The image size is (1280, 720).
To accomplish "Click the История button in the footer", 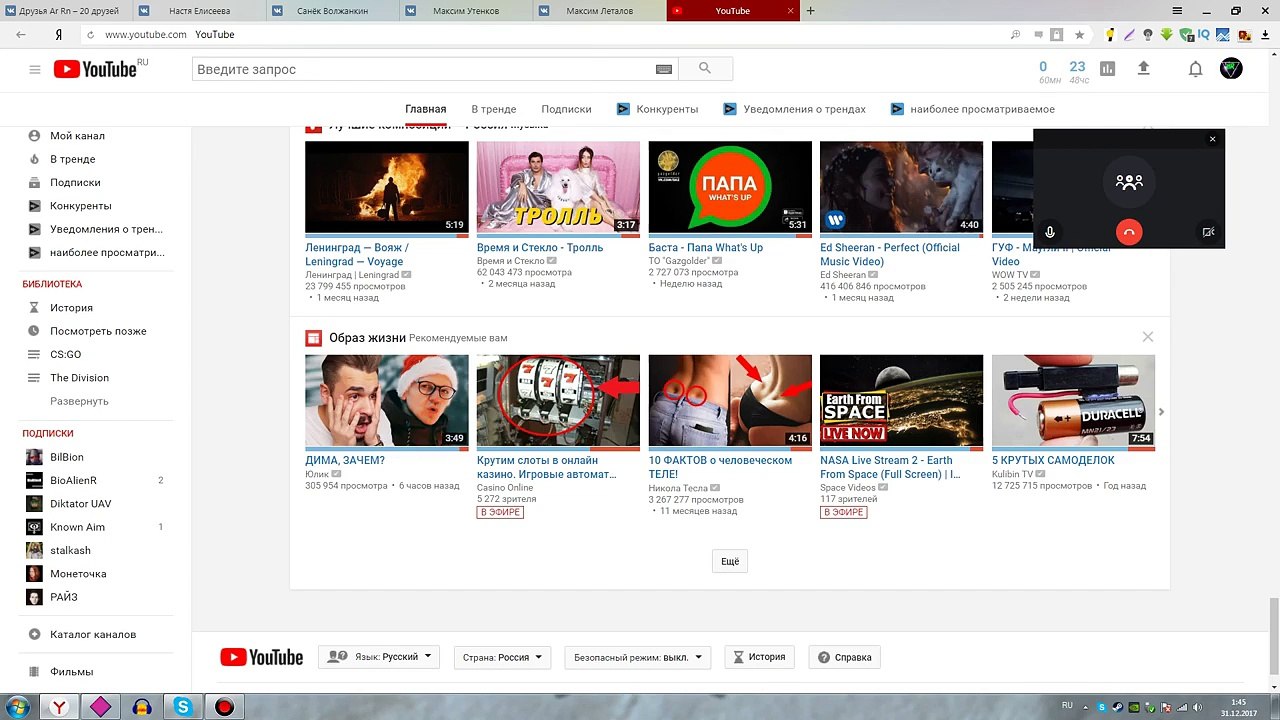I will tap(760, 657).
